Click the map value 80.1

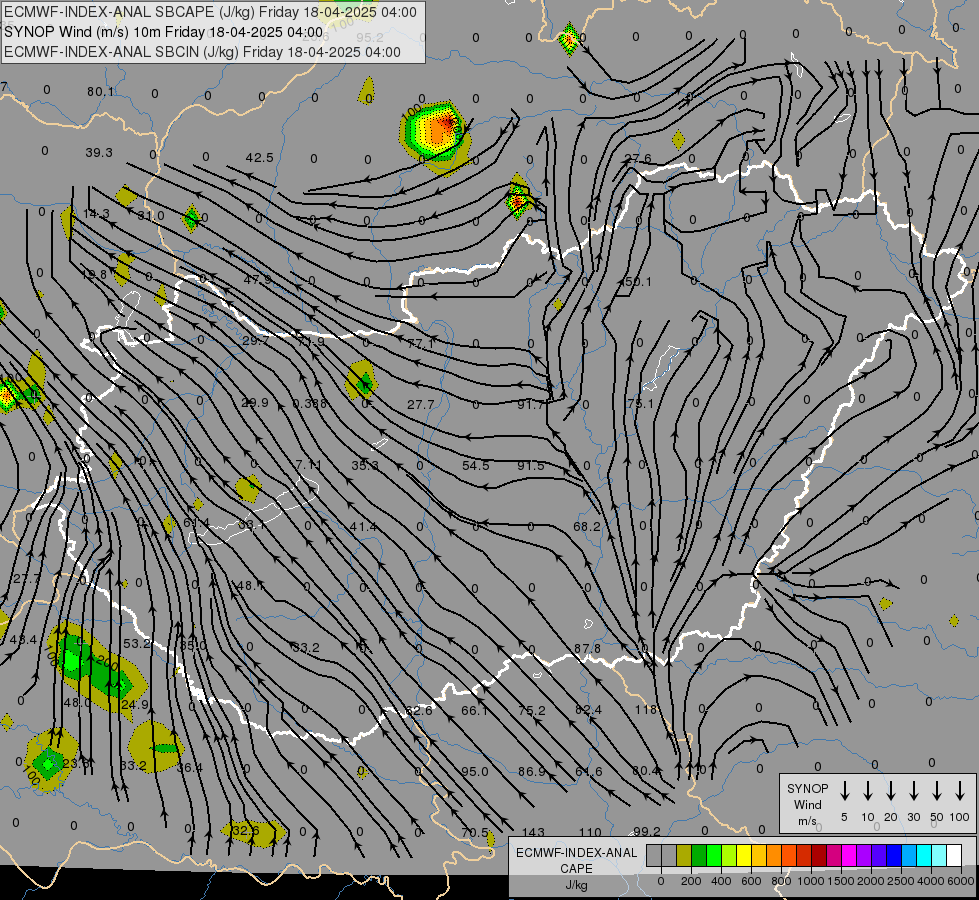[x=101, y=92]
